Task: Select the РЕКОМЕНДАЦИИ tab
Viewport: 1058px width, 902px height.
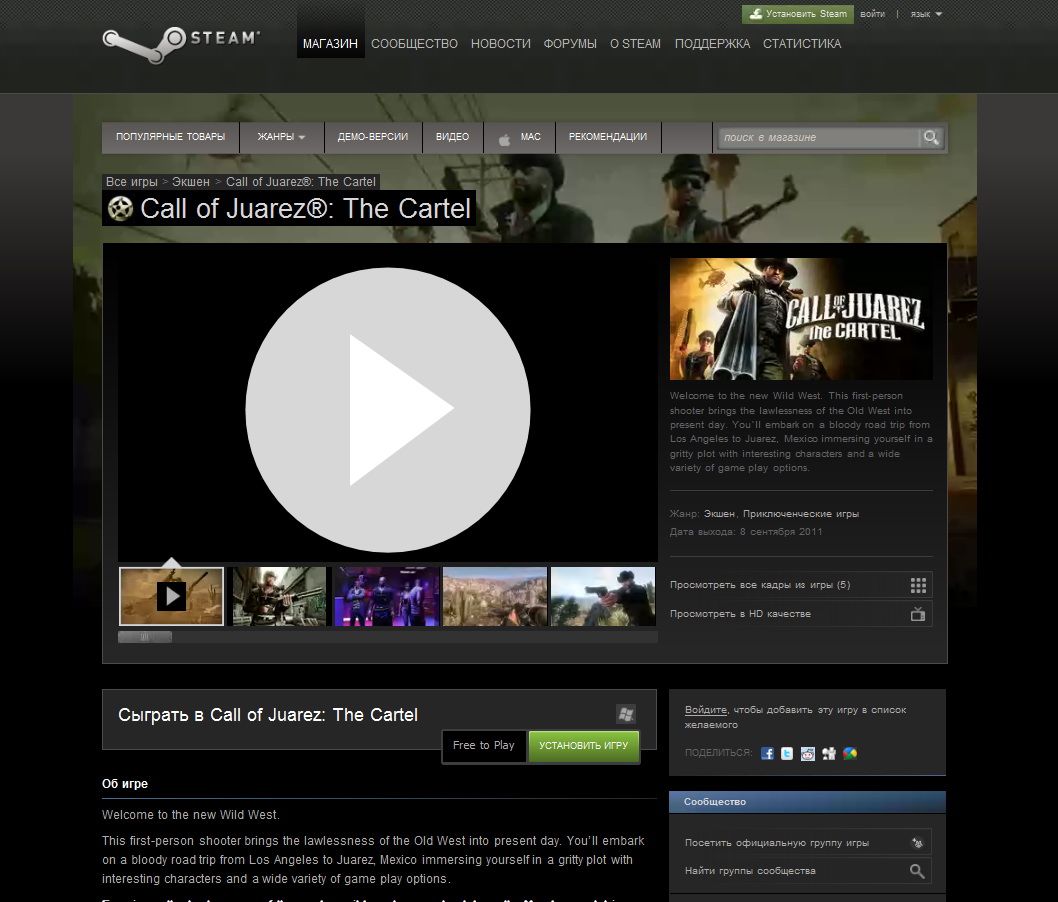Action: (x=608, y=137)
